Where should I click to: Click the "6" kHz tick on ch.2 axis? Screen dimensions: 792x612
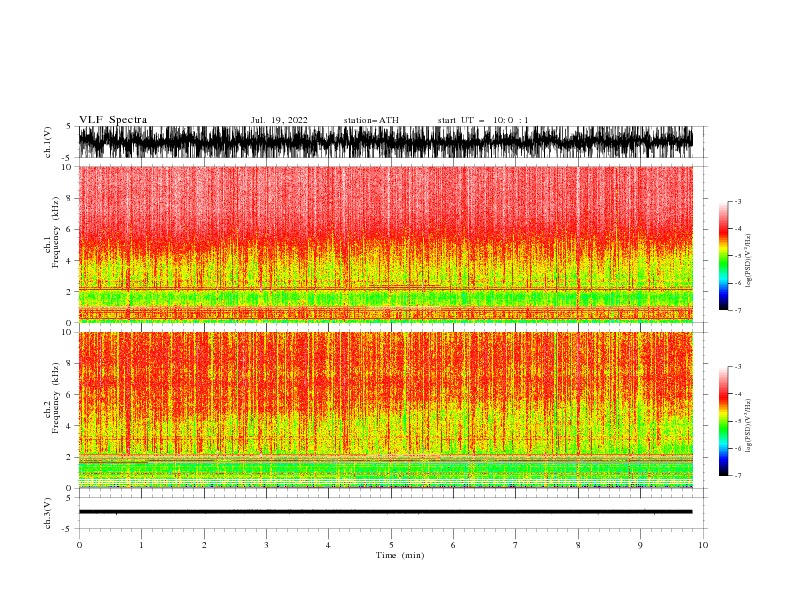click(69, 394)
